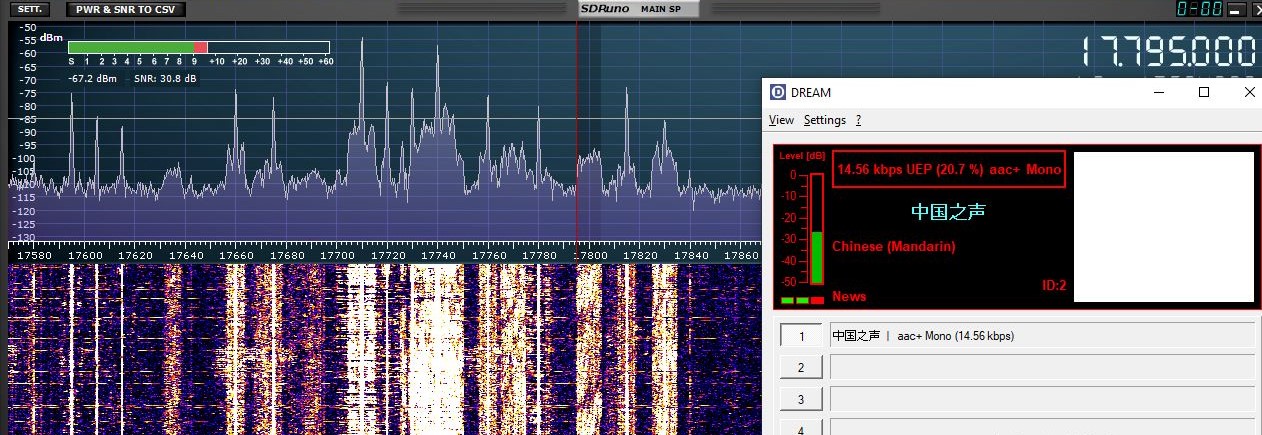This screenshot has height=435, width=1262.
Task: Click the S-meter signal strength bar
Action: 198,47
